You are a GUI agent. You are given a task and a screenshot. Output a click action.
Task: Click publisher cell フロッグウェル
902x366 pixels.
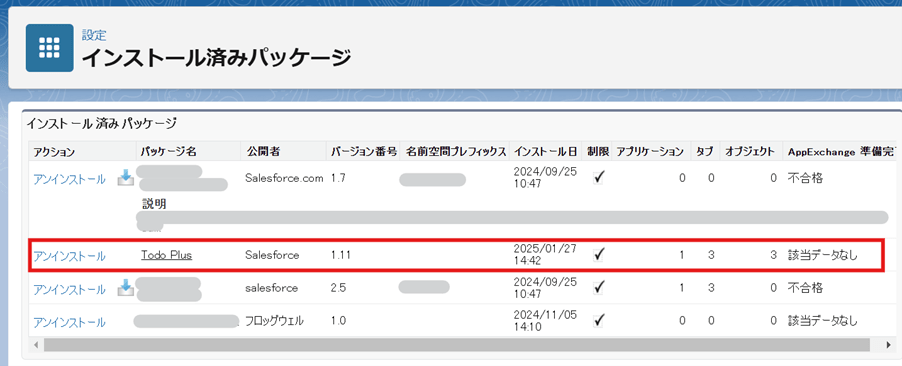tap(274, 321)
